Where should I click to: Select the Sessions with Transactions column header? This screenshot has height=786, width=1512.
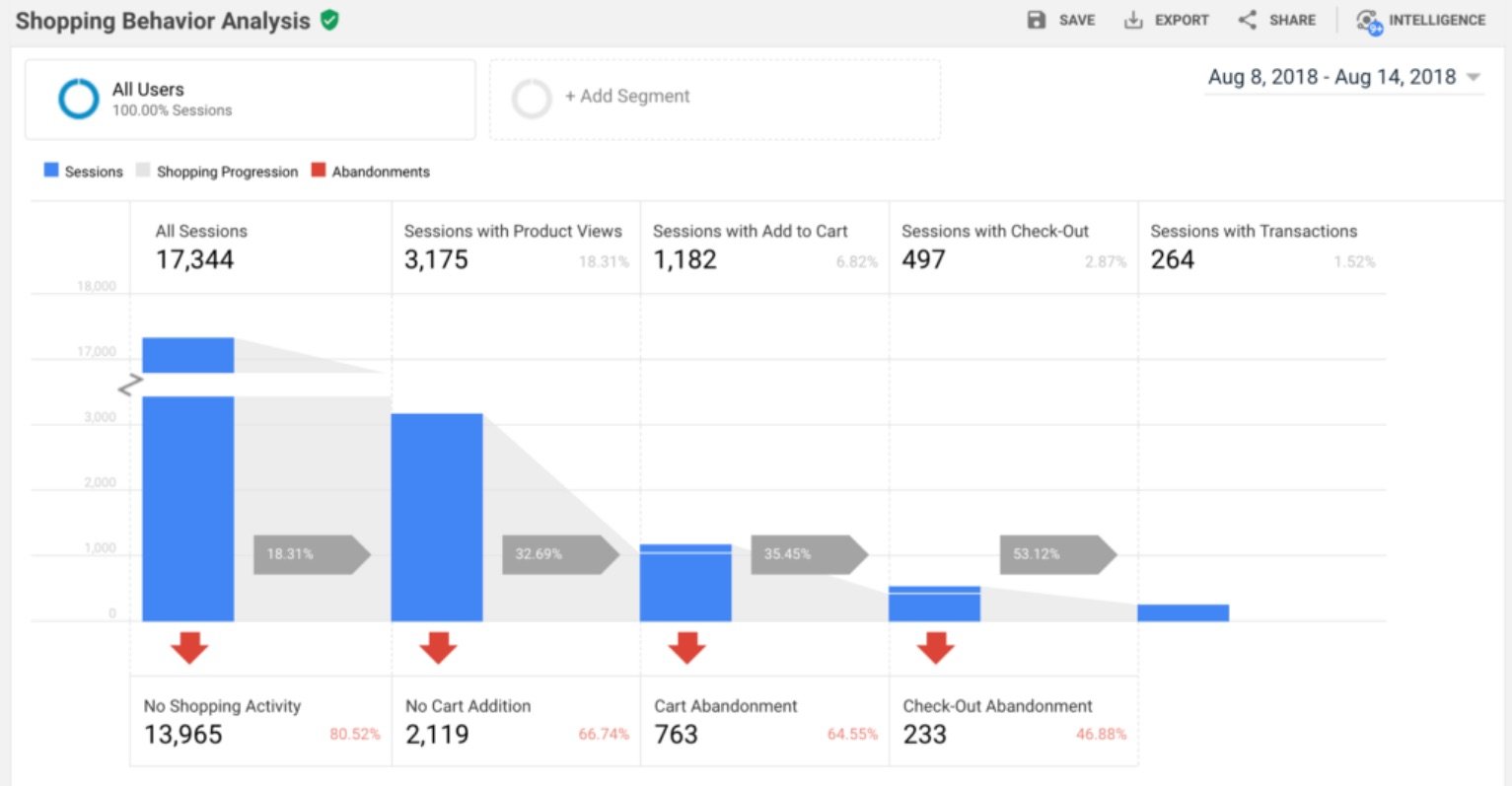[x=1254, y=231]
